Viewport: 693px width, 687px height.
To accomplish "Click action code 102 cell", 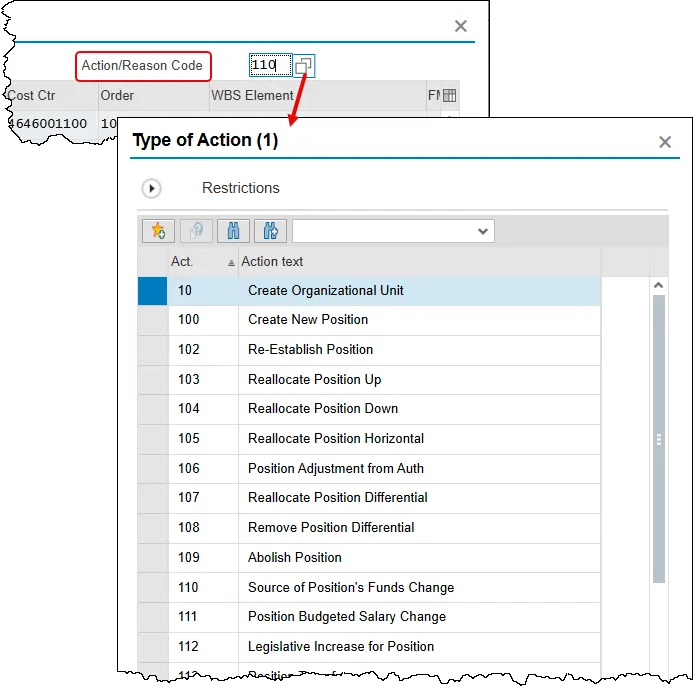I will [203, 350].
